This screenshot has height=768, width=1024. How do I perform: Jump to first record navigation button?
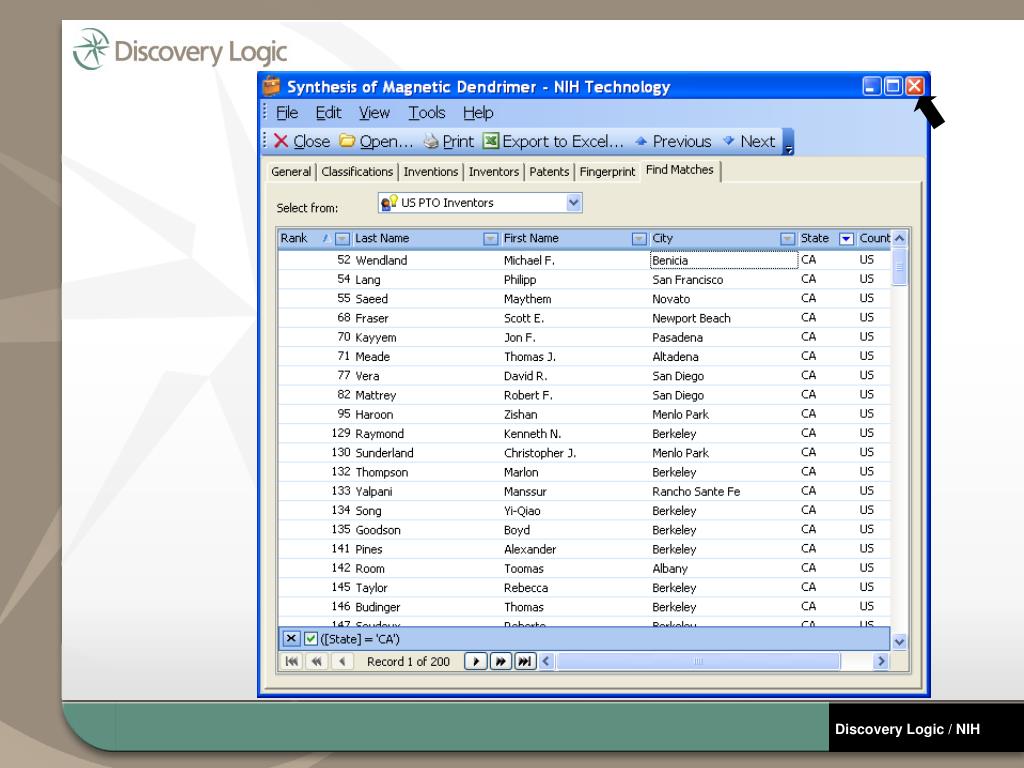tap(292, 662)
